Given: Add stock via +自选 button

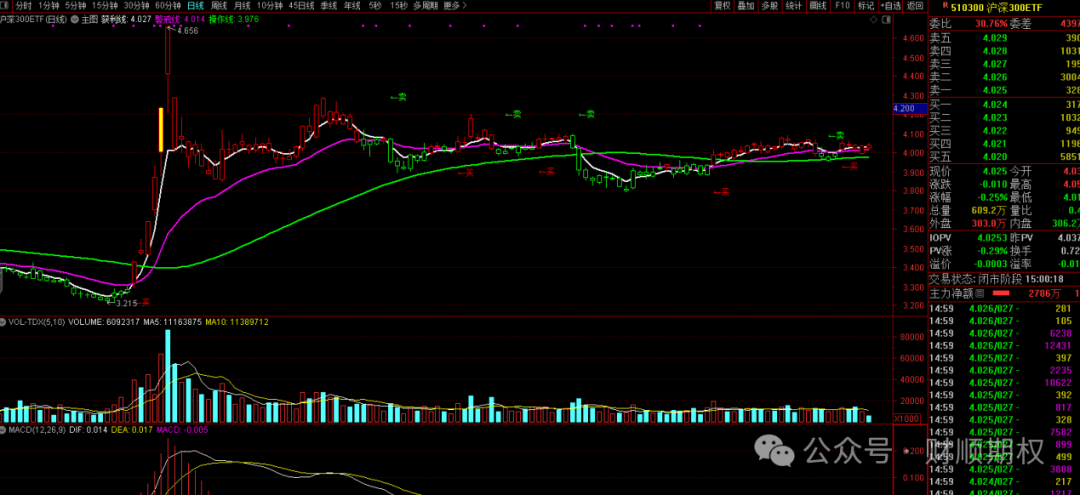Looking at the screenshot, I should [x=890, y=6].
